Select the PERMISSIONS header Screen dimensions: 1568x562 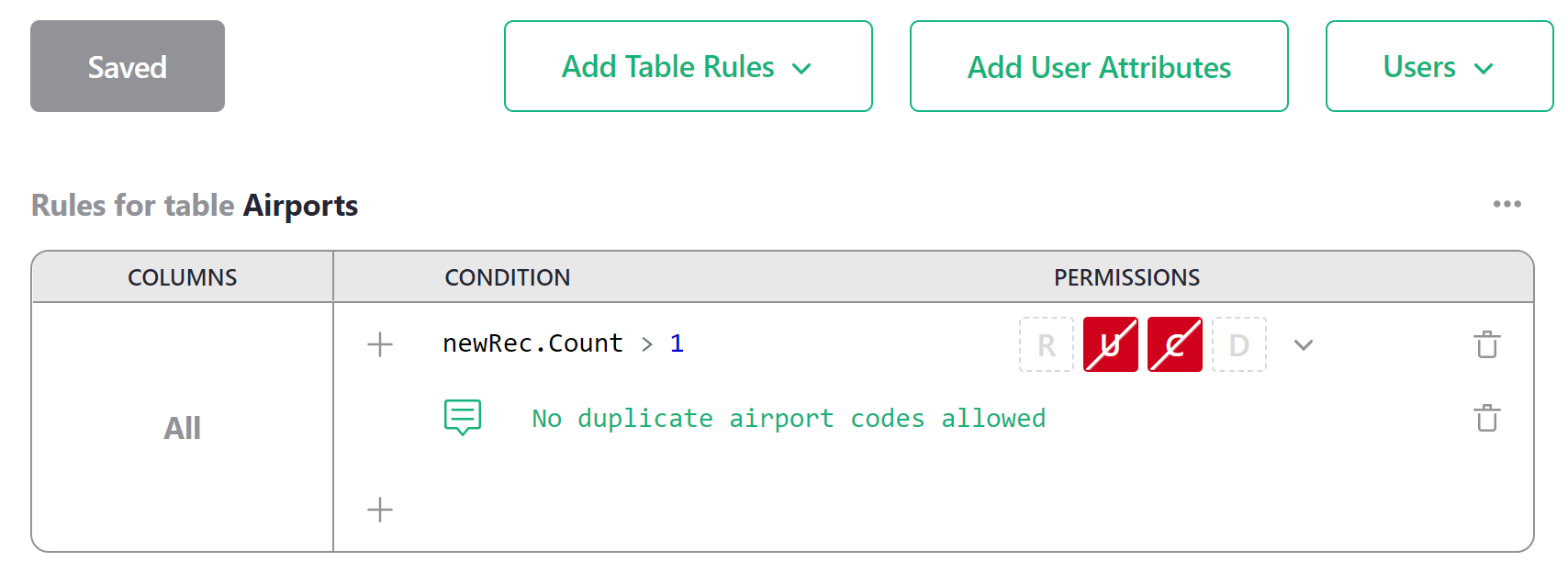coord(1127,276)
